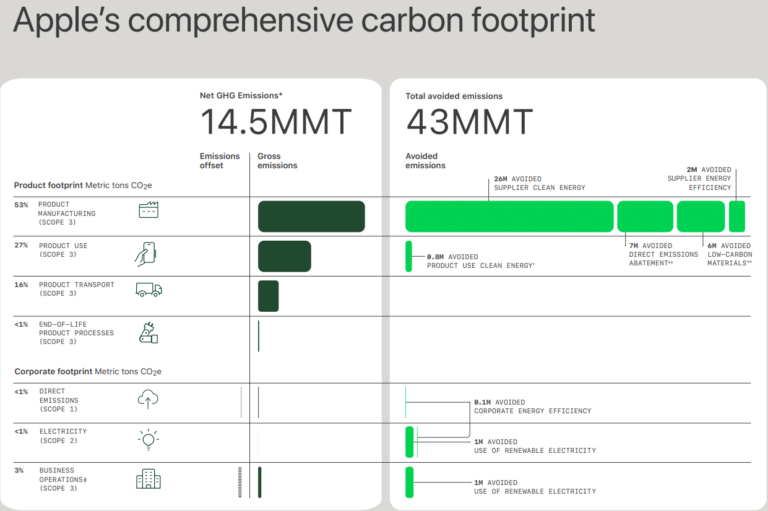Click the 'Net GHG Emissions*' label
This screenshot has height=511, width=768.
tap(241, 96)
